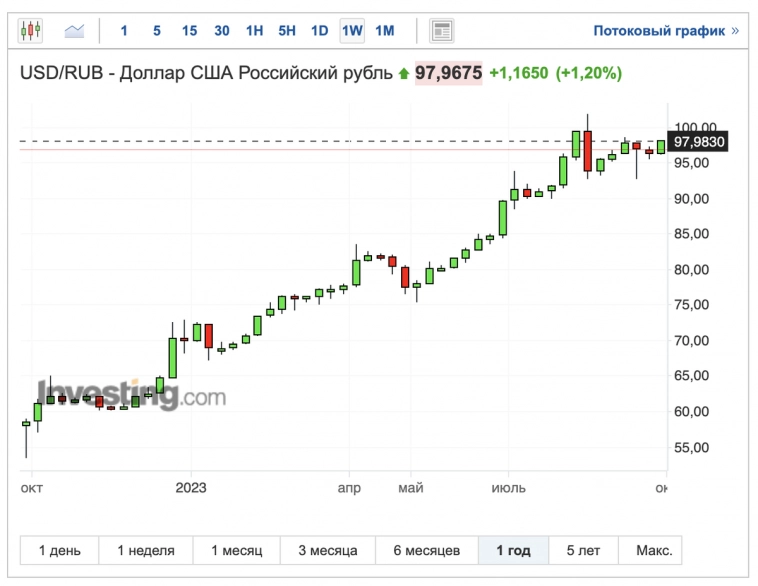758x586 pixels.
Task: Switch to the 1M monthly interval
Action: point(384,30)
